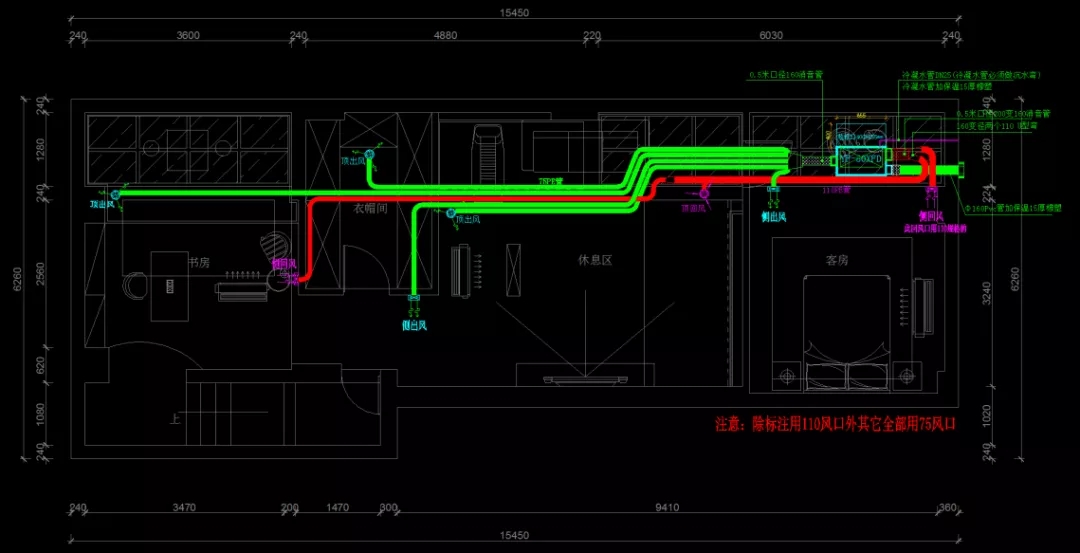Click the 6030 dimension text at top
The height and width of the screenshot is (553, 1080).
(x=772, y=35)
